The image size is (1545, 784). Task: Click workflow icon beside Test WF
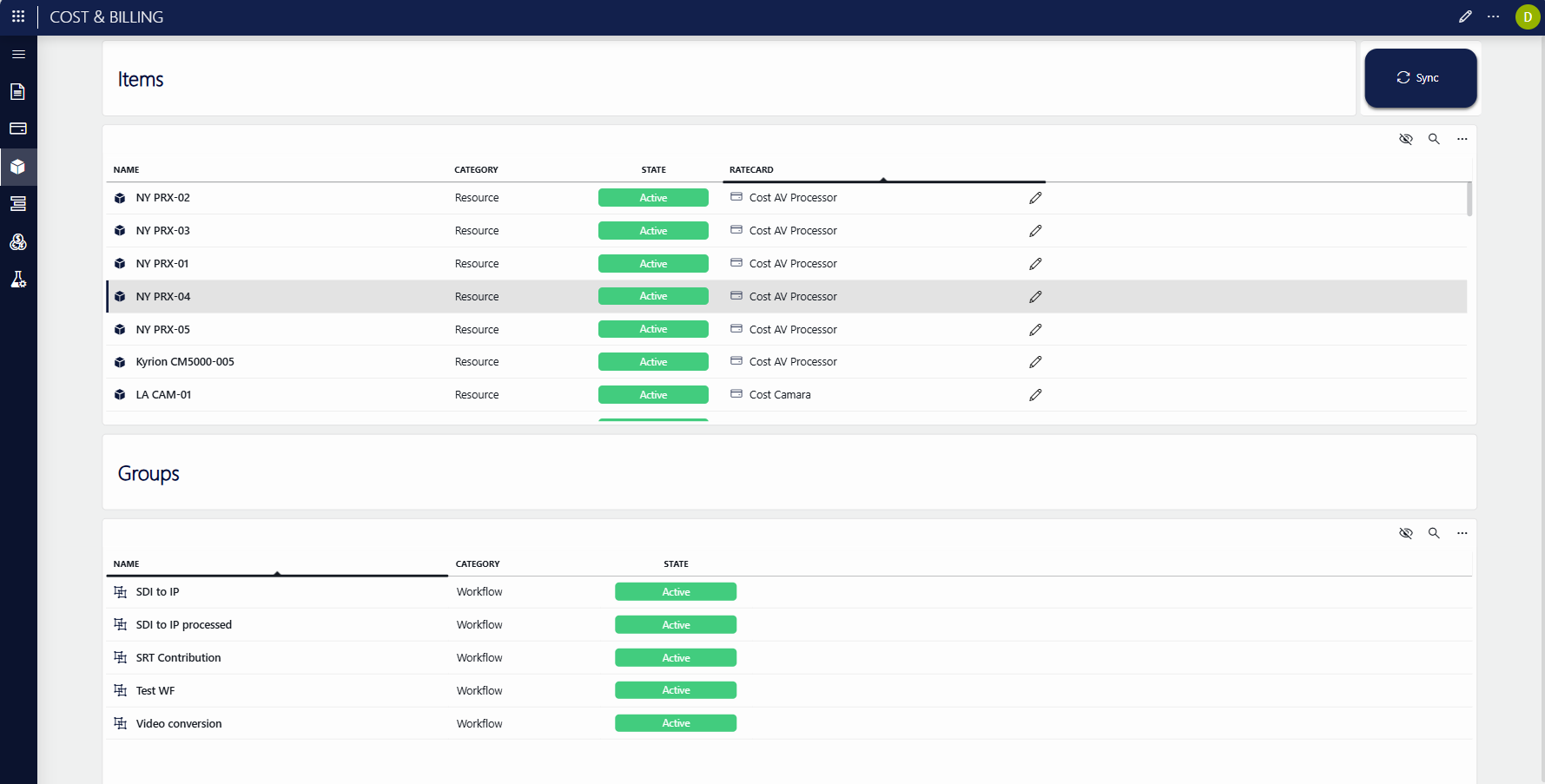(120, 690)
